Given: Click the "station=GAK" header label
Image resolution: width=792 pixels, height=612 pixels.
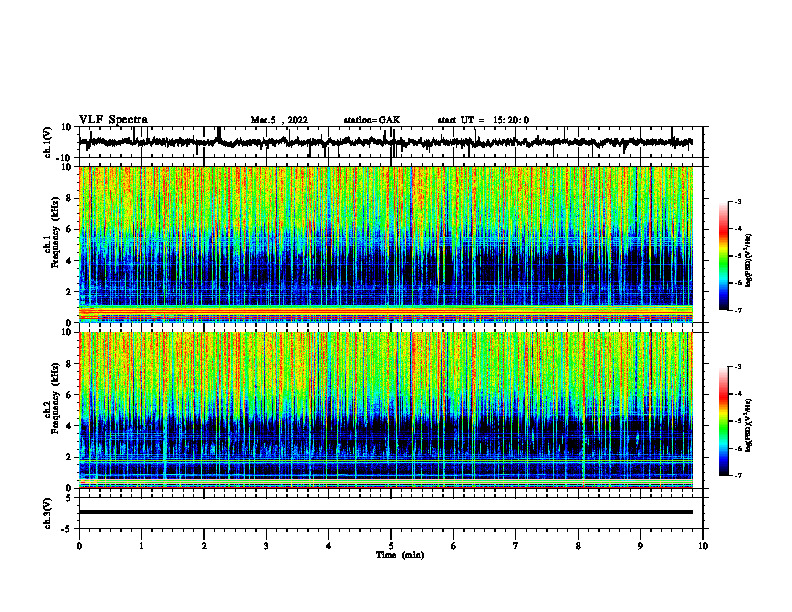Looking at the screenshot, I should tap(372, 120).
